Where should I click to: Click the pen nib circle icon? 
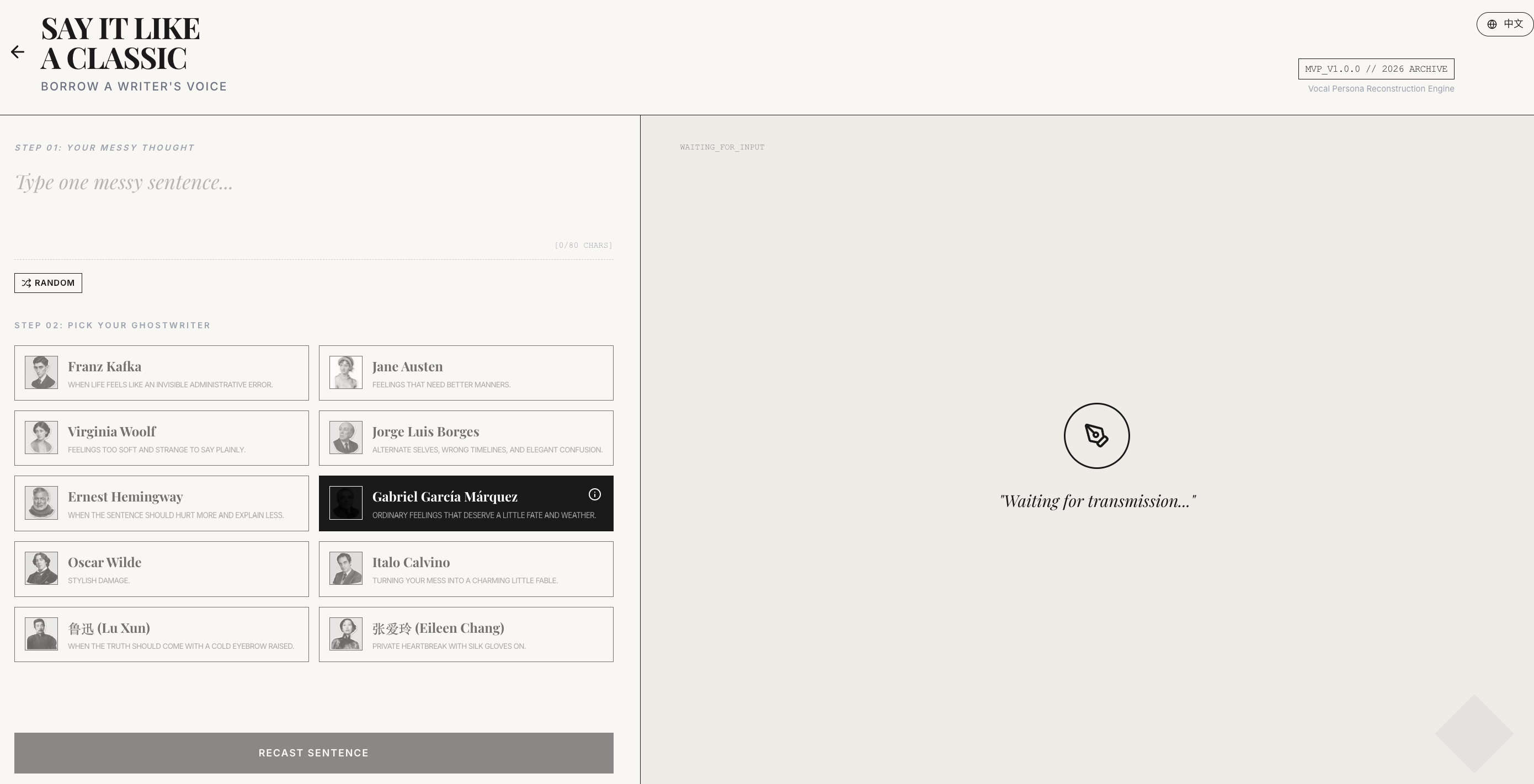point(1096,436)
